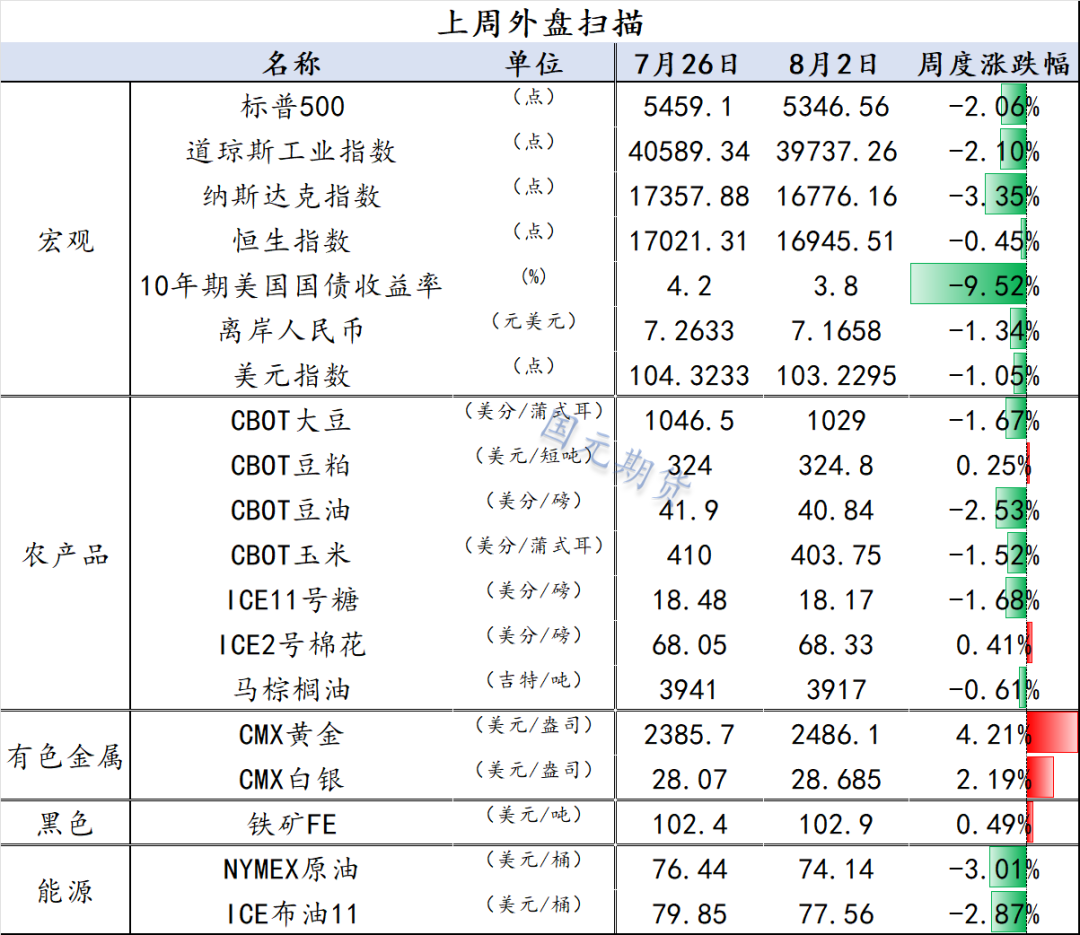
Task: Click the 恒生指数 row name
Action: (292, 241)
